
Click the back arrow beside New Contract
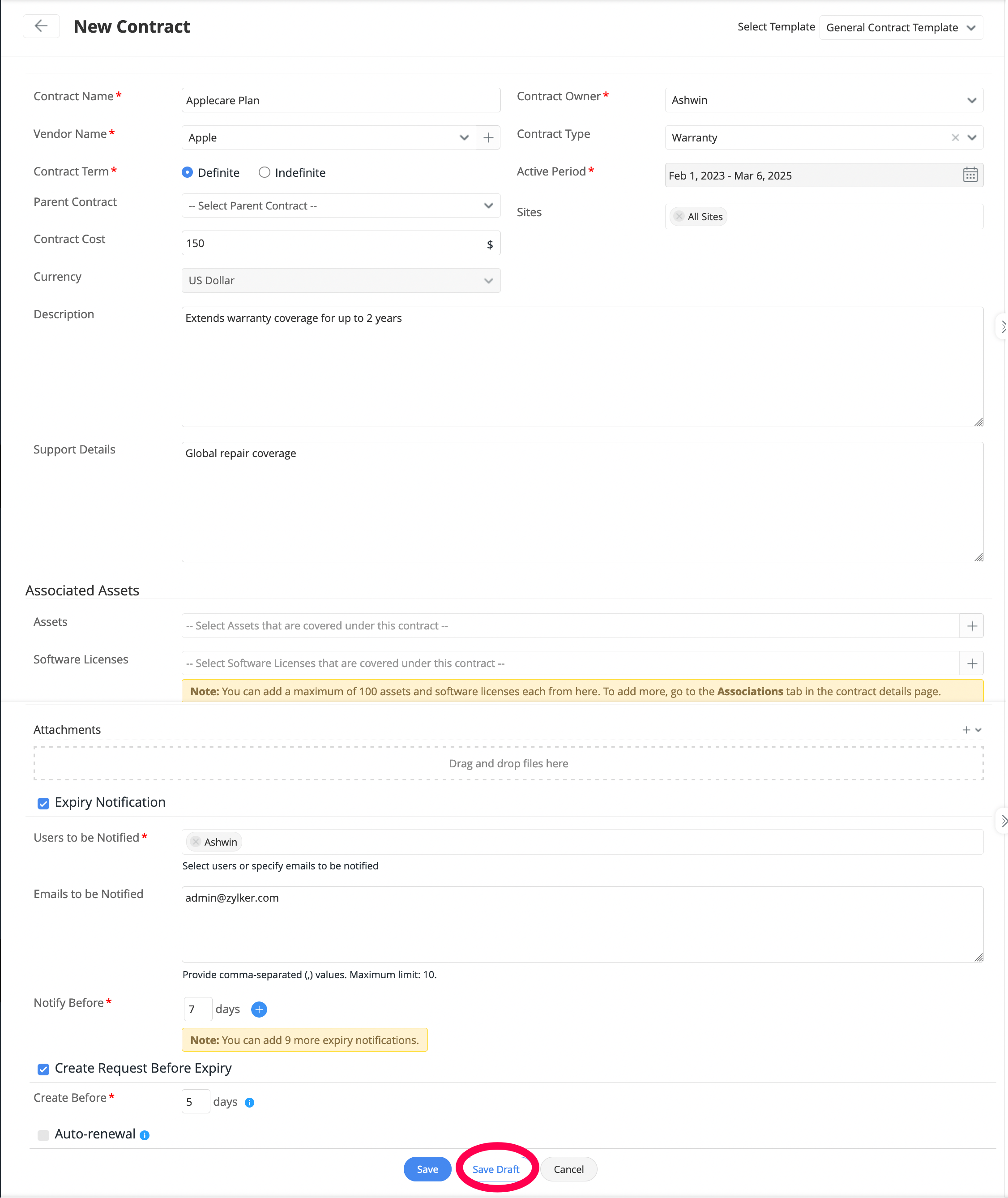(x=41, y=26)
